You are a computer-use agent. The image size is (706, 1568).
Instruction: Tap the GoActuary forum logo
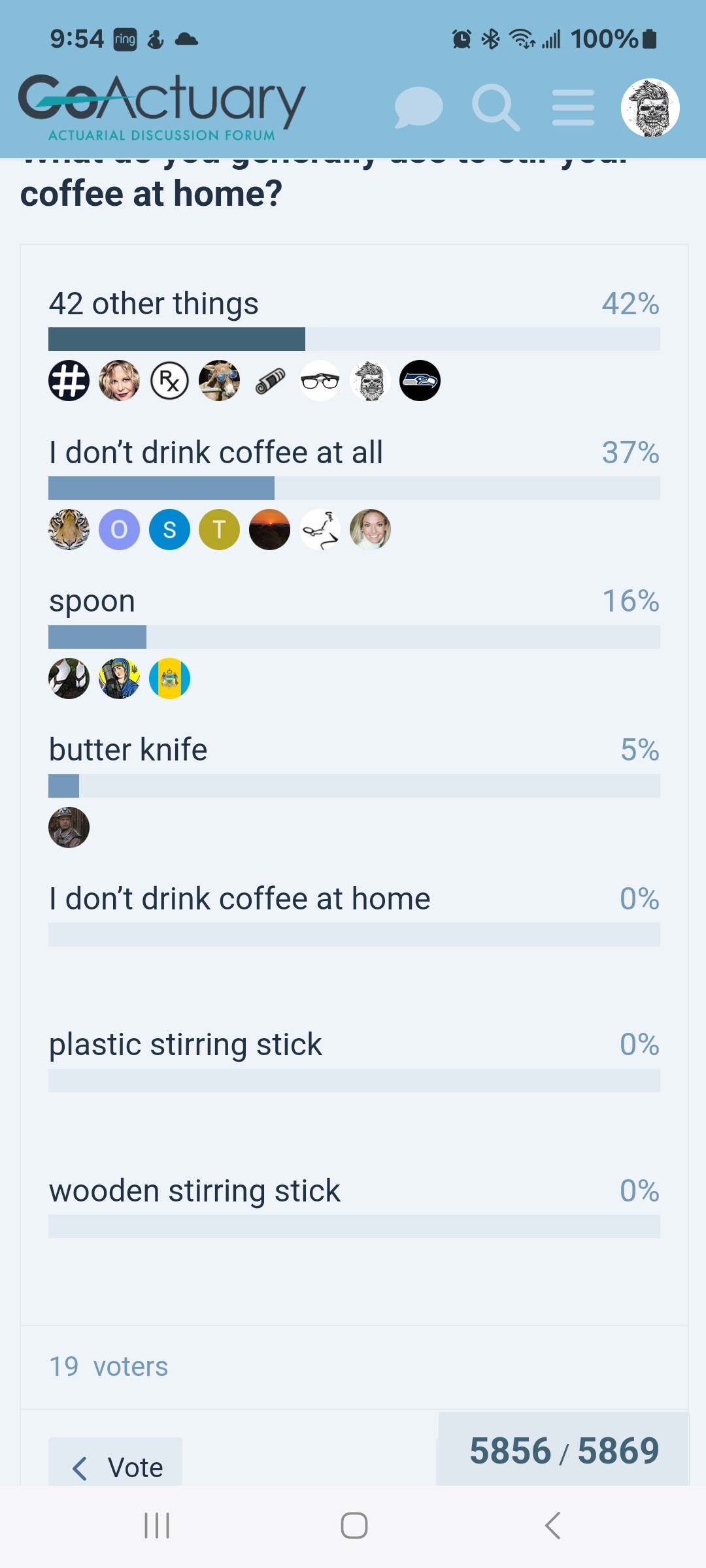[x=161, y=108]
